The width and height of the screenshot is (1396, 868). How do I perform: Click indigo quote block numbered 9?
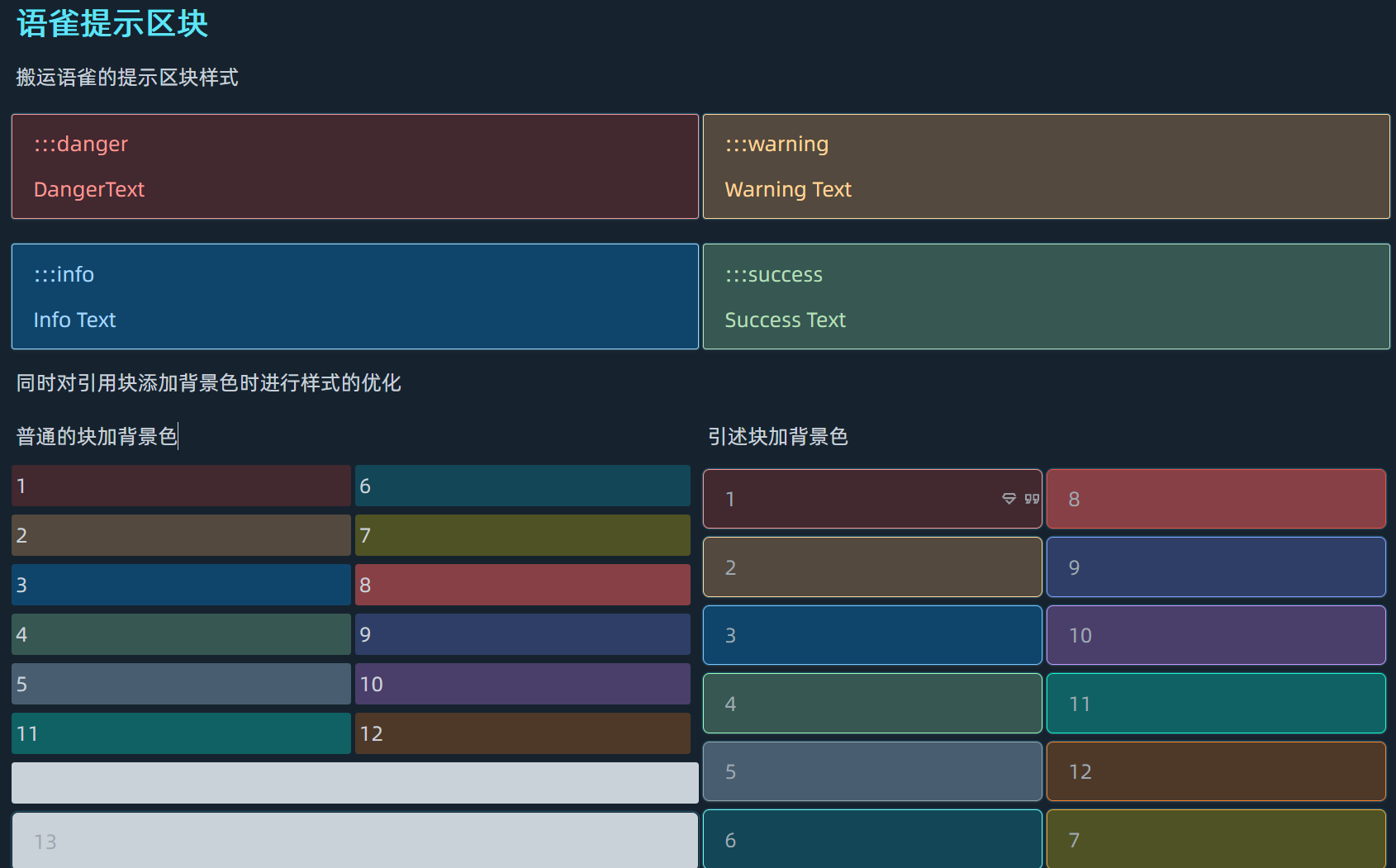coord(1216,567)
